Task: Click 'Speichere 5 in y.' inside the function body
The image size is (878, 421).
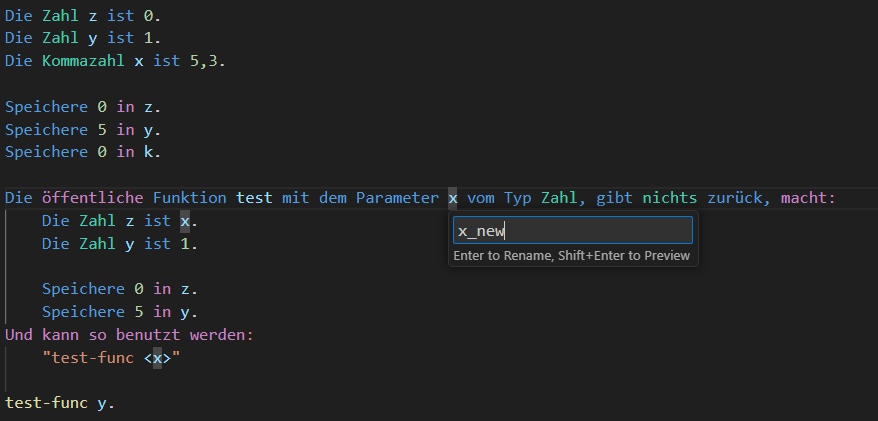Action: [120, 312]
